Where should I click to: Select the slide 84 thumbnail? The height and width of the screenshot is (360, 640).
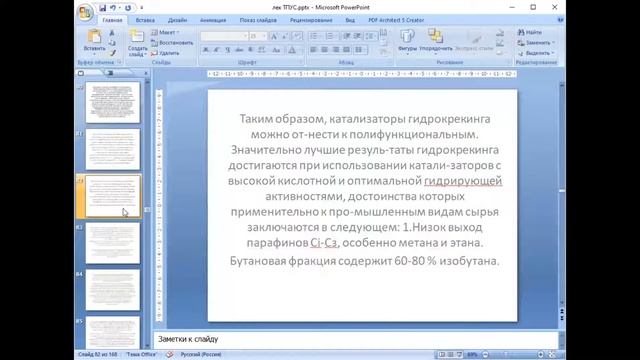[113, 290]
